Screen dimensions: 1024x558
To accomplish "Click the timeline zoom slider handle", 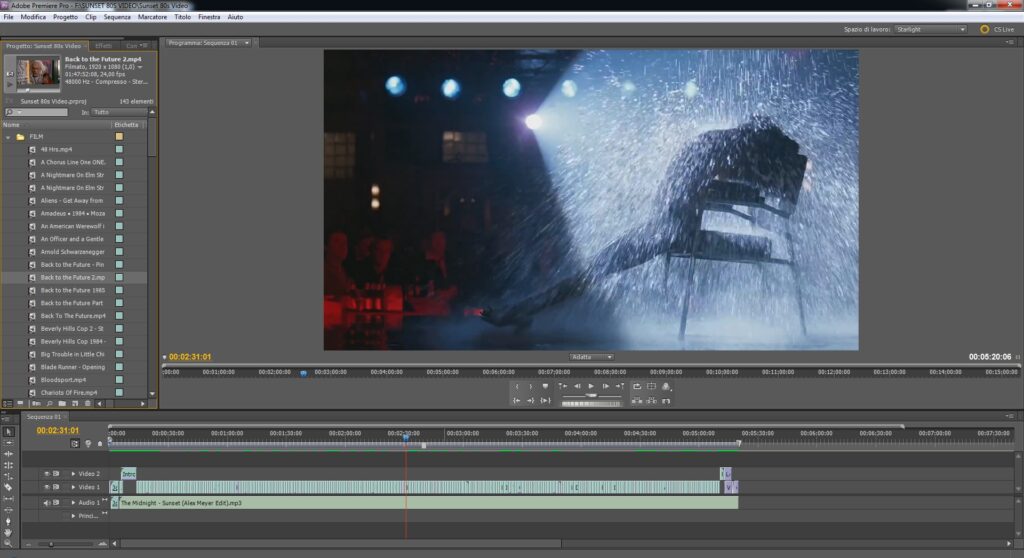I will pyautogui.click(x=51, y=544).
